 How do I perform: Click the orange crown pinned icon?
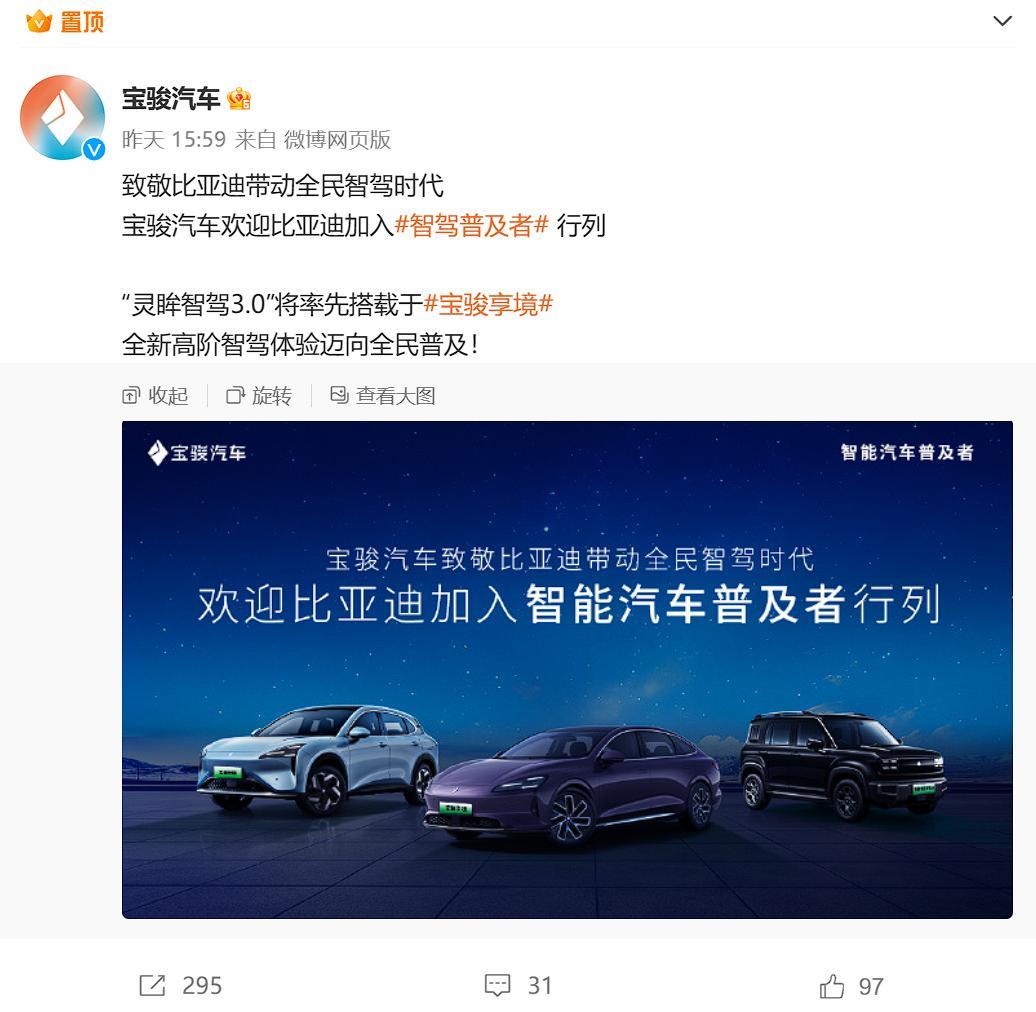point(39,22)
